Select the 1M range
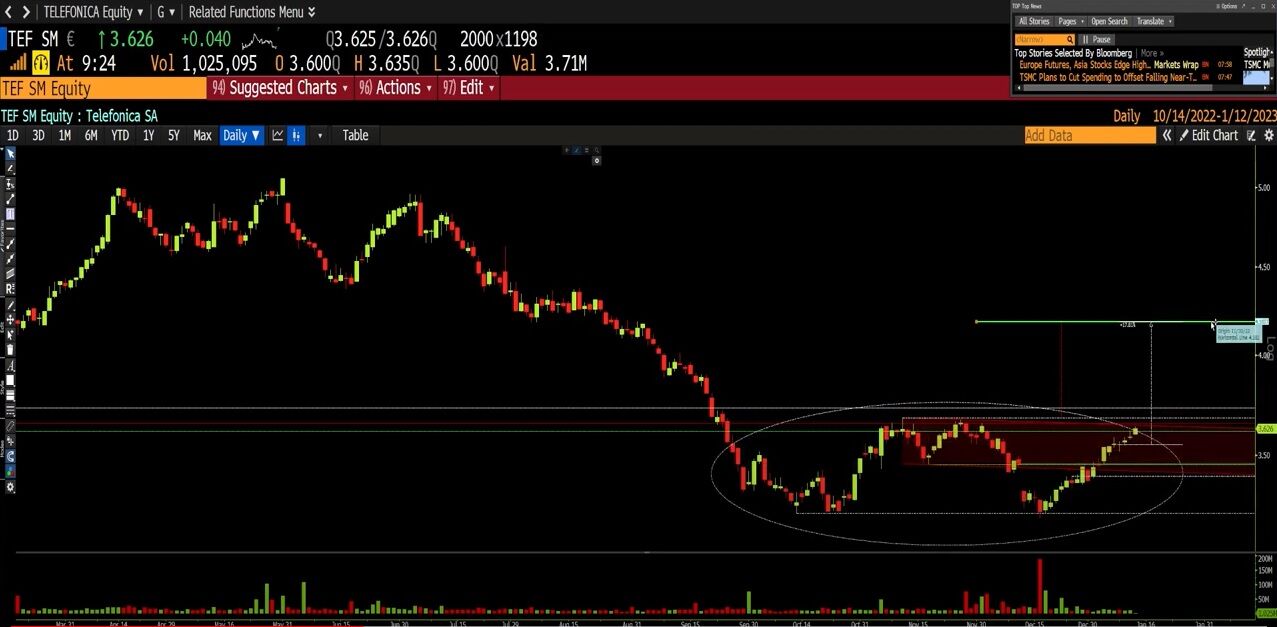This screenshot has width=1277, height=627. (64, 135)
